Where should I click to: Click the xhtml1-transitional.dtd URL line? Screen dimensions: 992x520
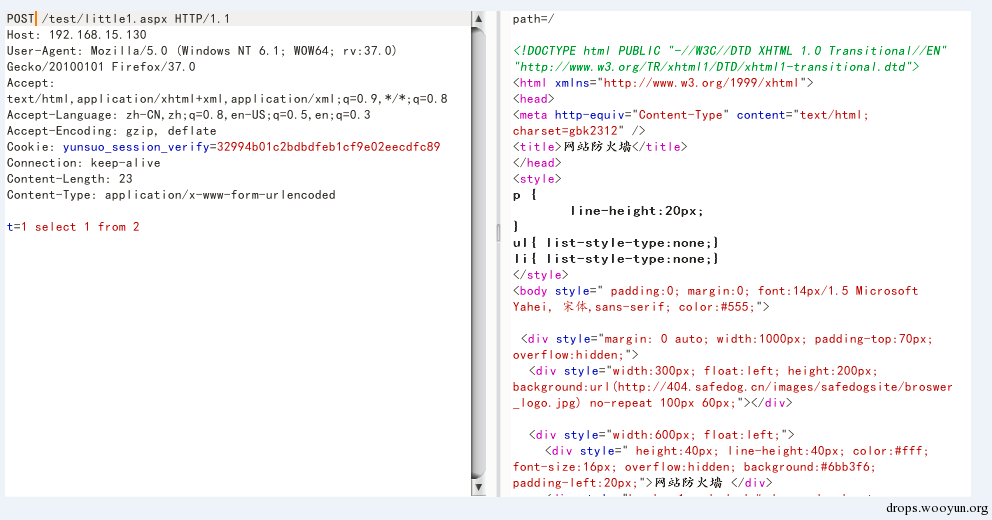[716, 67]
